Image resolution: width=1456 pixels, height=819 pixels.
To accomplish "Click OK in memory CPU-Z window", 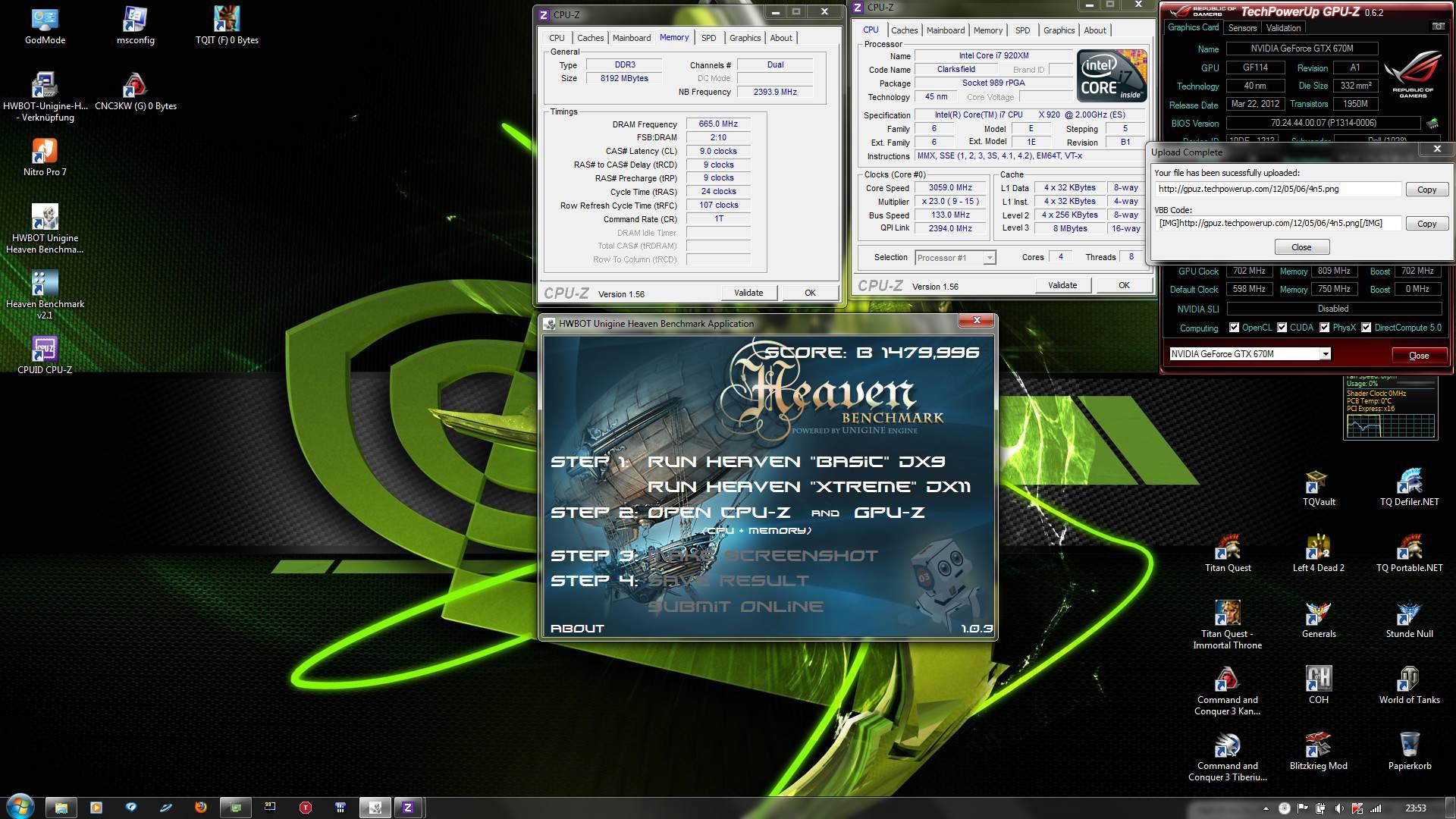I will pos(810,293).
